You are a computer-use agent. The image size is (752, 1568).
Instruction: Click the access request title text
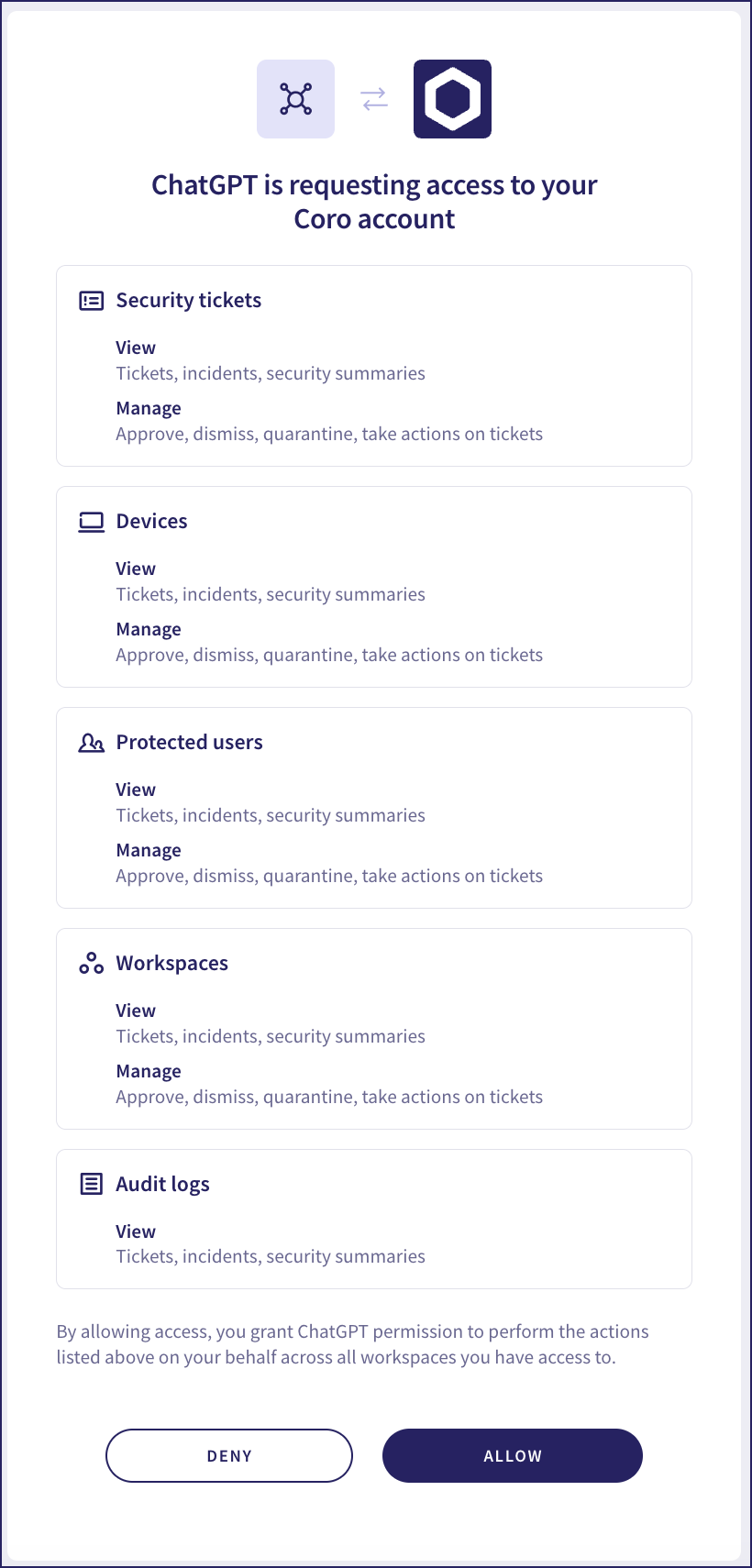[374, 202]
